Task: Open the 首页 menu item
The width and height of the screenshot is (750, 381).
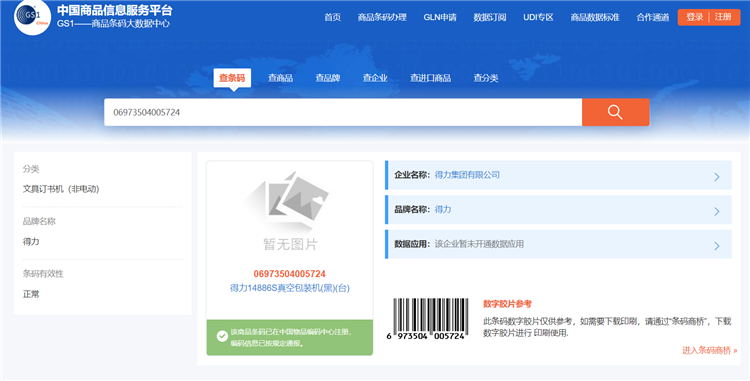Action: (x=332, y=17)
